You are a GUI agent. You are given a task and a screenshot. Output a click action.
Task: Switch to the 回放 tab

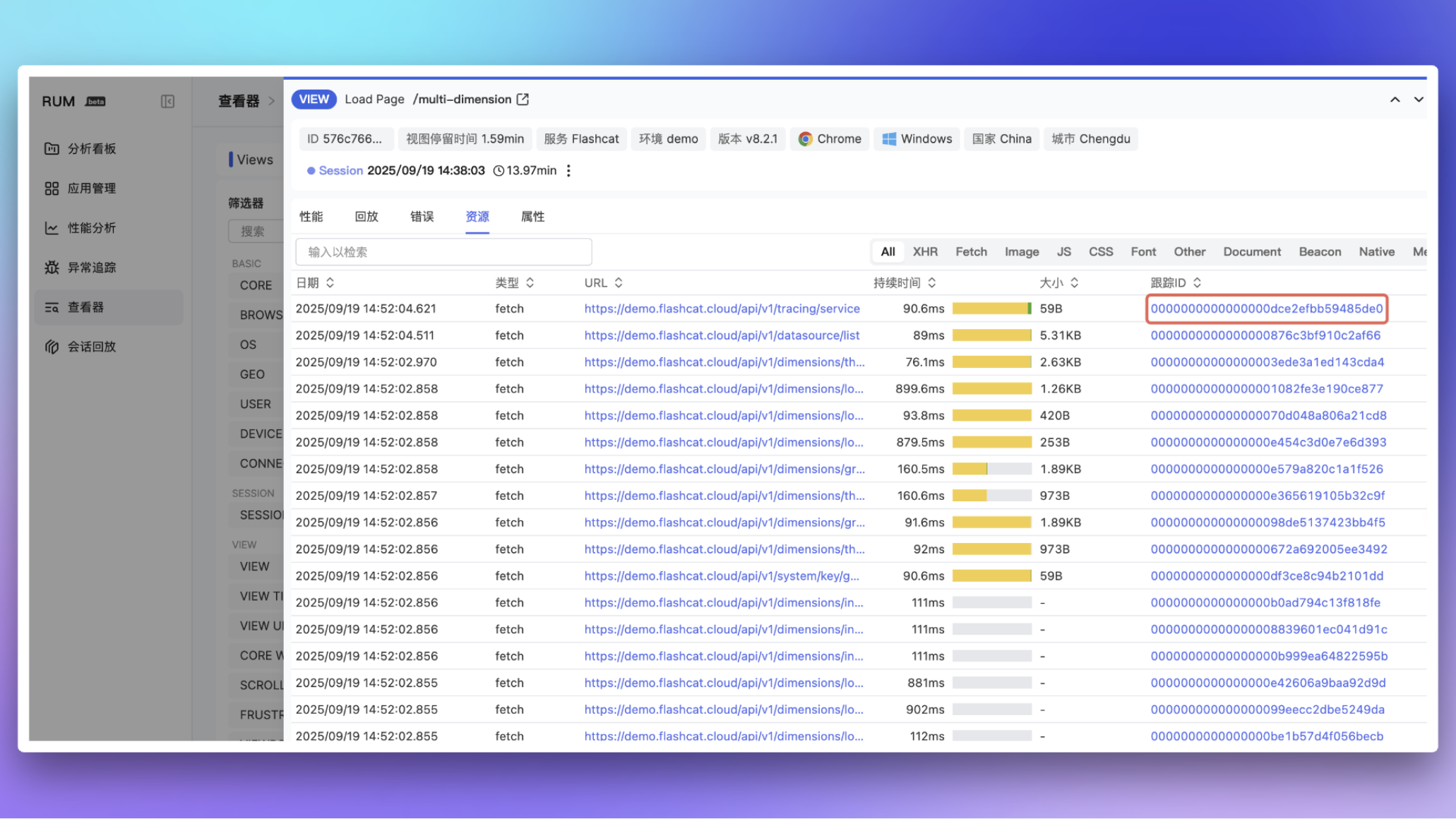coord(366,217)
